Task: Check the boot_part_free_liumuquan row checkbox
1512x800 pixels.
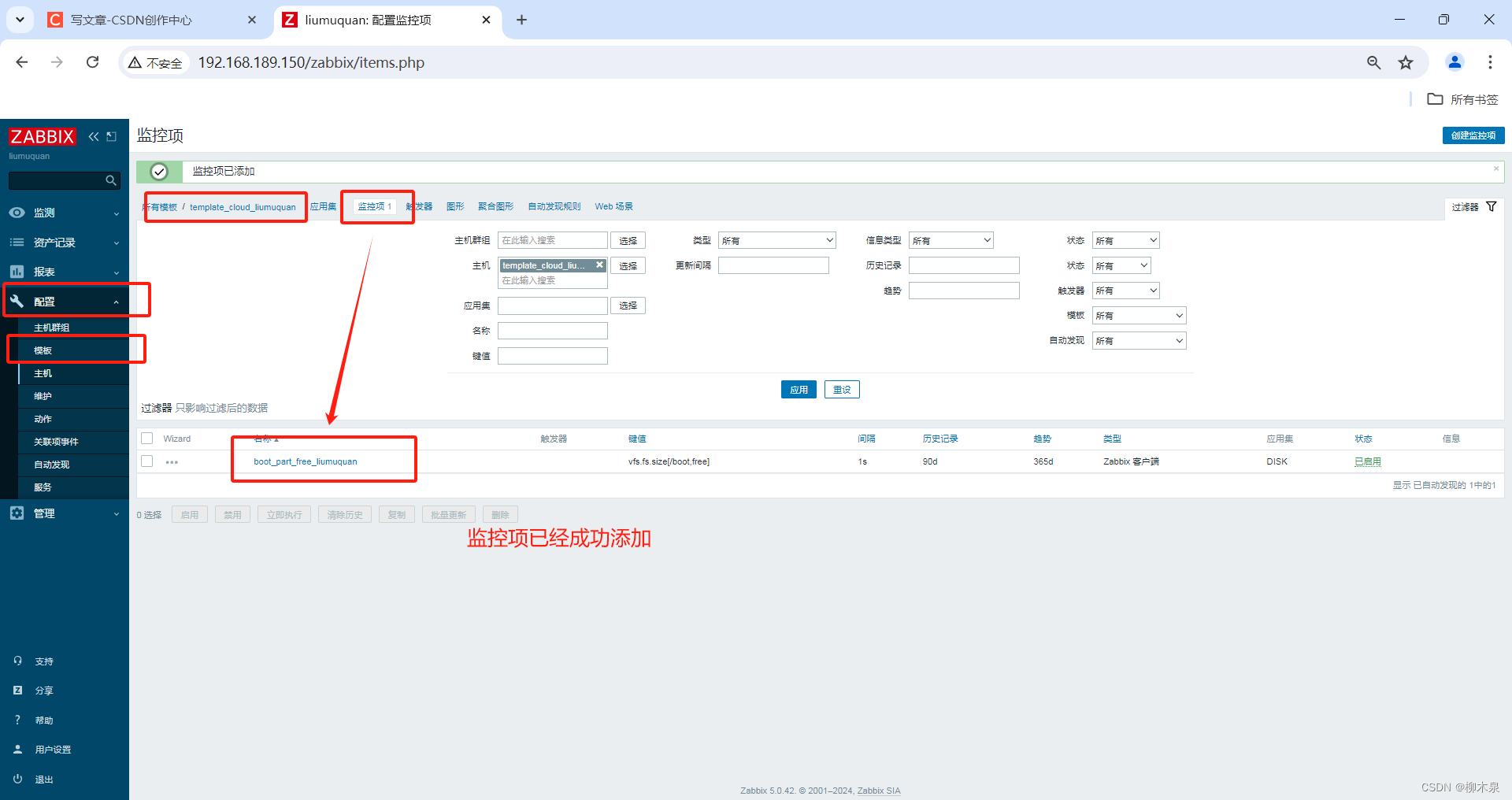Action: (x=147, y=461)
